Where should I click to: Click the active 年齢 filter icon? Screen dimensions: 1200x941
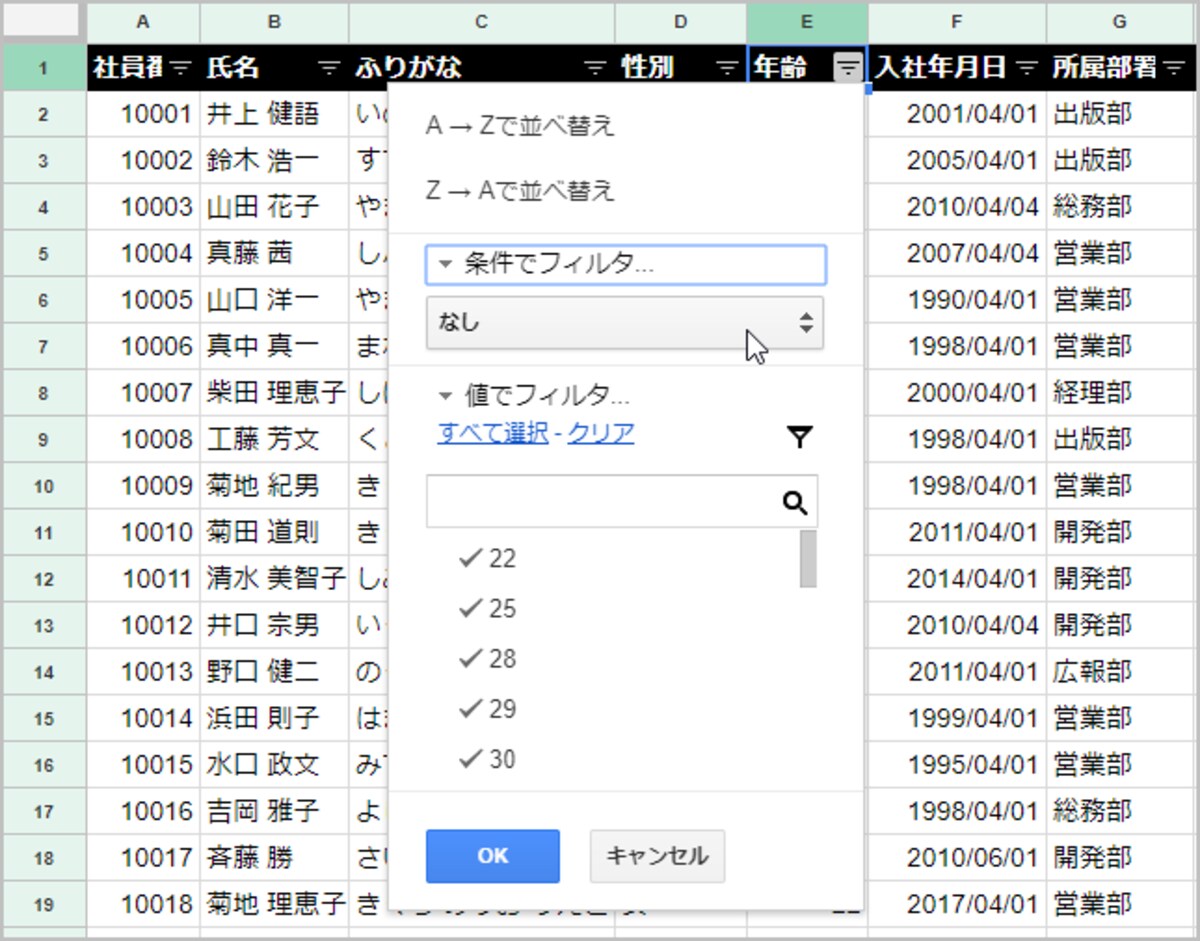[x=847, y=68]
